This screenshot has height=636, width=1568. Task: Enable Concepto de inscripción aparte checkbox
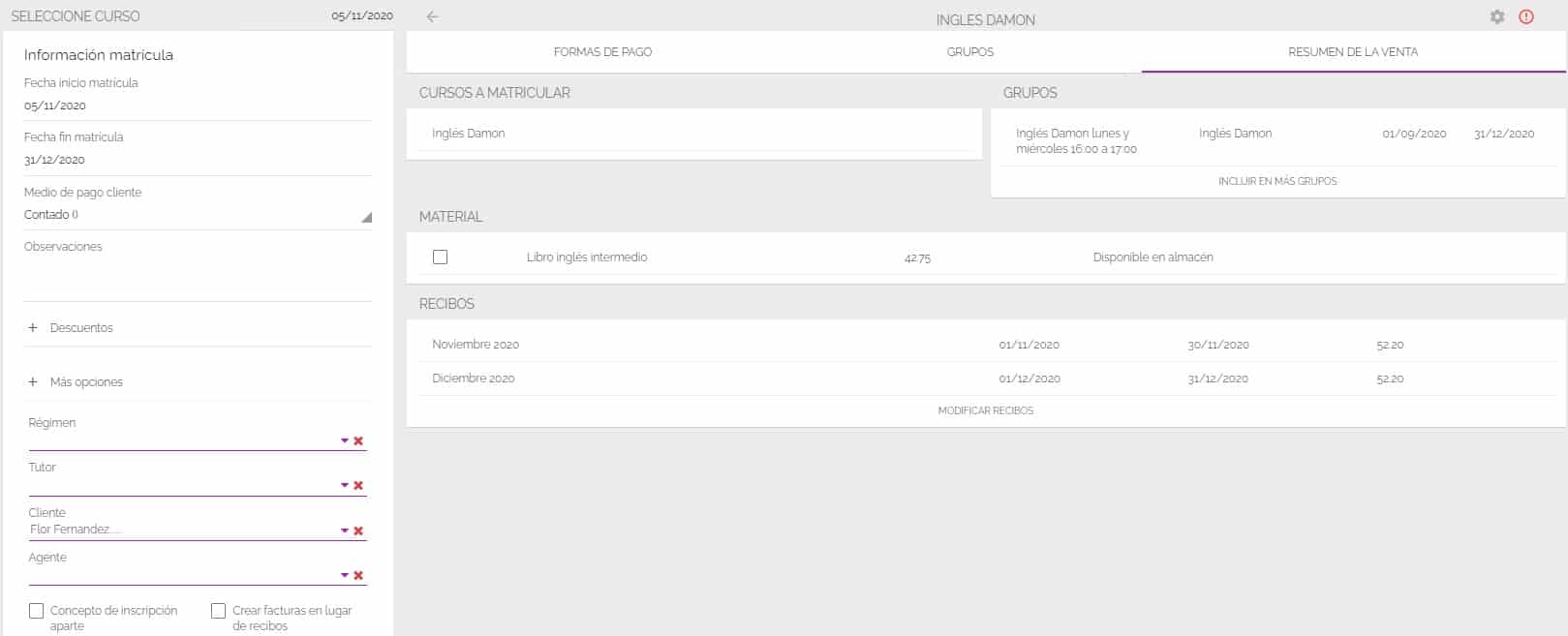click(37, 611)
